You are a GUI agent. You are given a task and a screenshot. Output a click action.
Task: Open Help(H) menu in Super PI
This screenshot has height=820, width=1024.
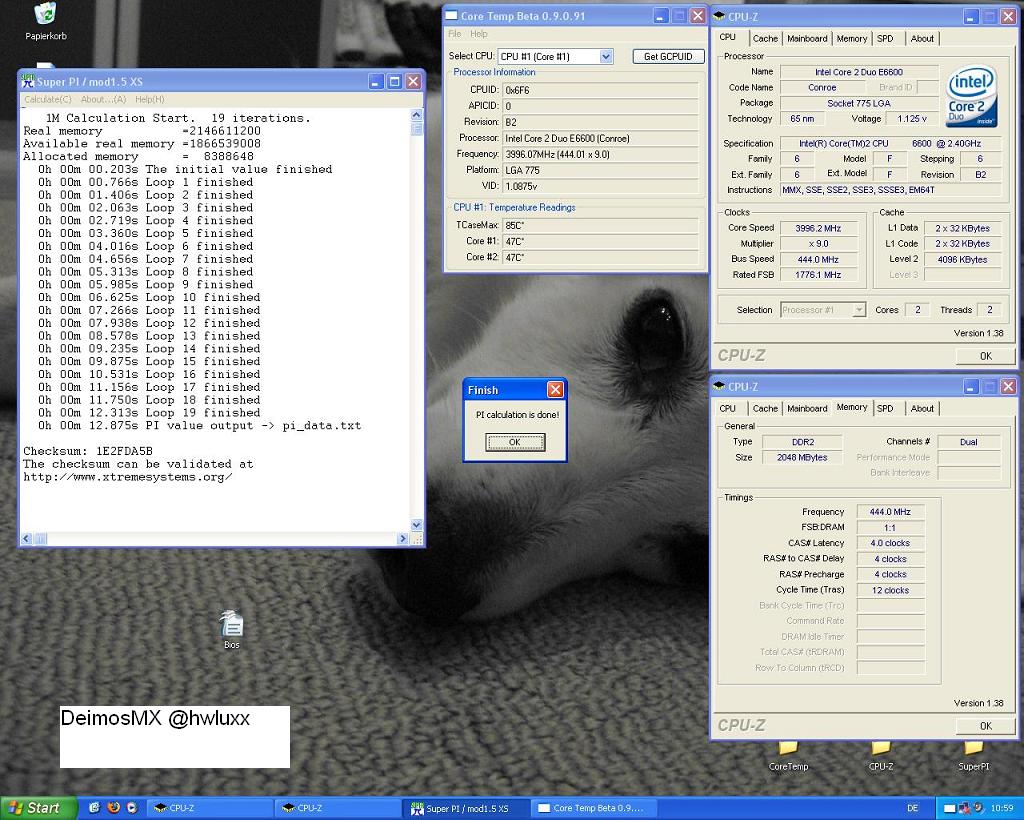(x=150, y=99)
